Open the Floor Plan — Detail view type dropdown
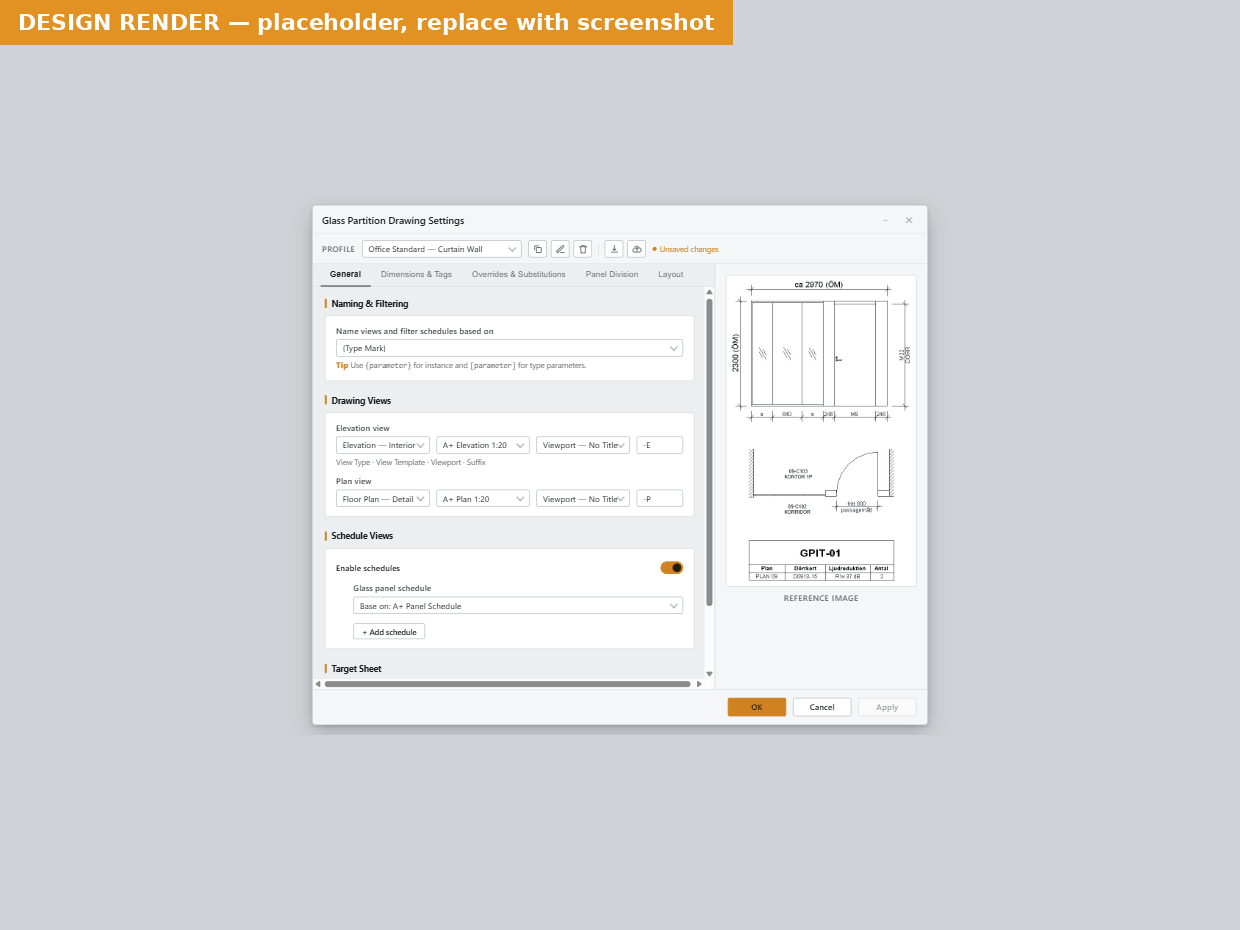The image size is (1240, 930). 383,499
